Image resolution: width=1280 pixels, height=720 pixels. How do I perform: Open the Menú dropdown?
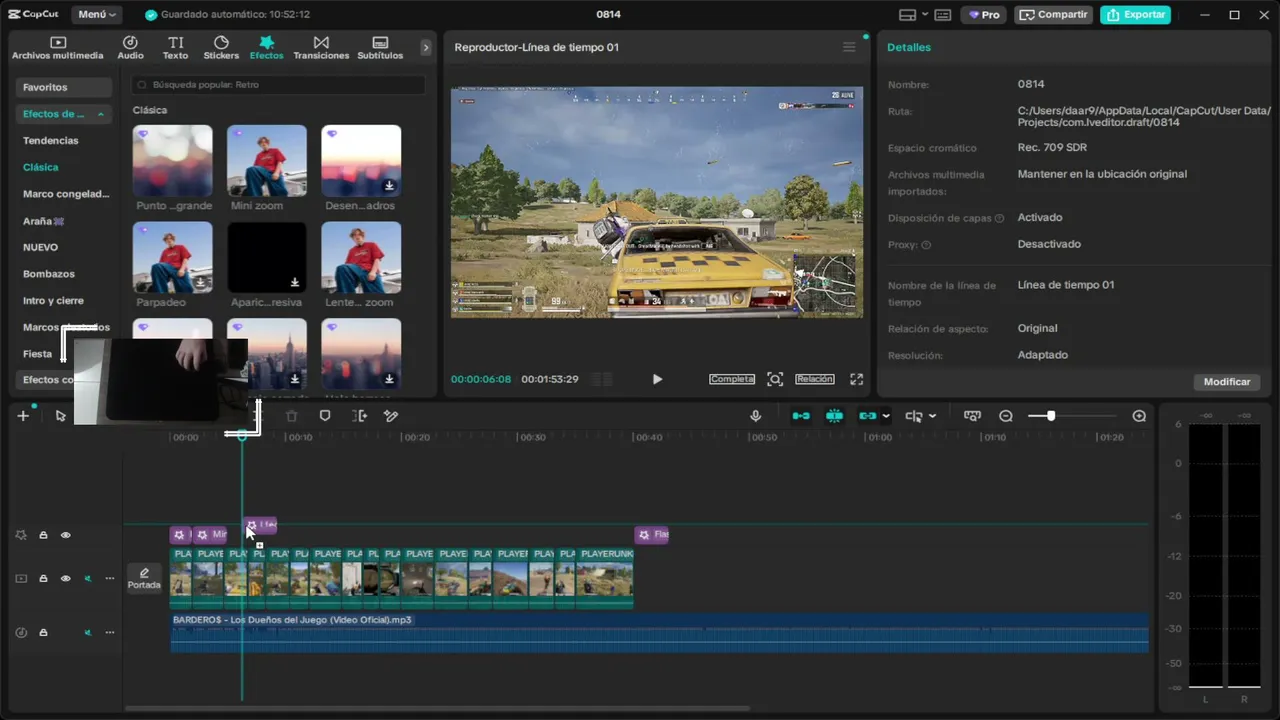tap(97, 15)
